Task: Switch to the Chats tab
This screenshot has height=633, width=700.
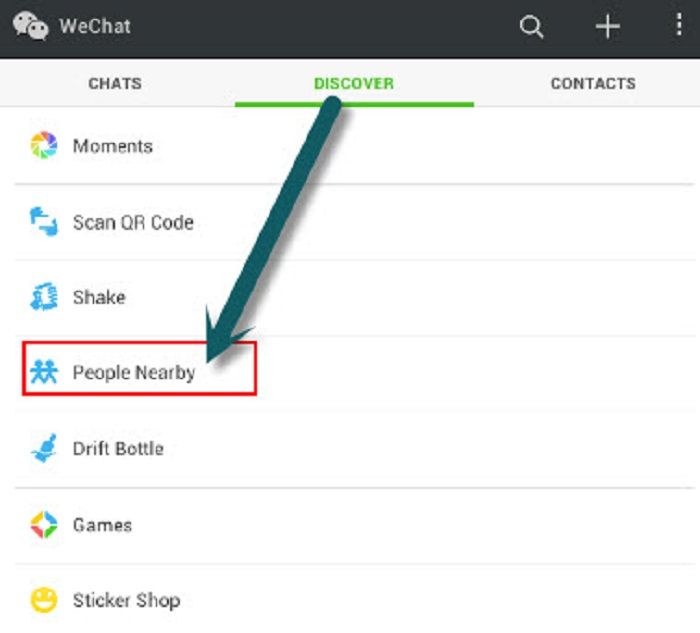Action: coord(115,83)
